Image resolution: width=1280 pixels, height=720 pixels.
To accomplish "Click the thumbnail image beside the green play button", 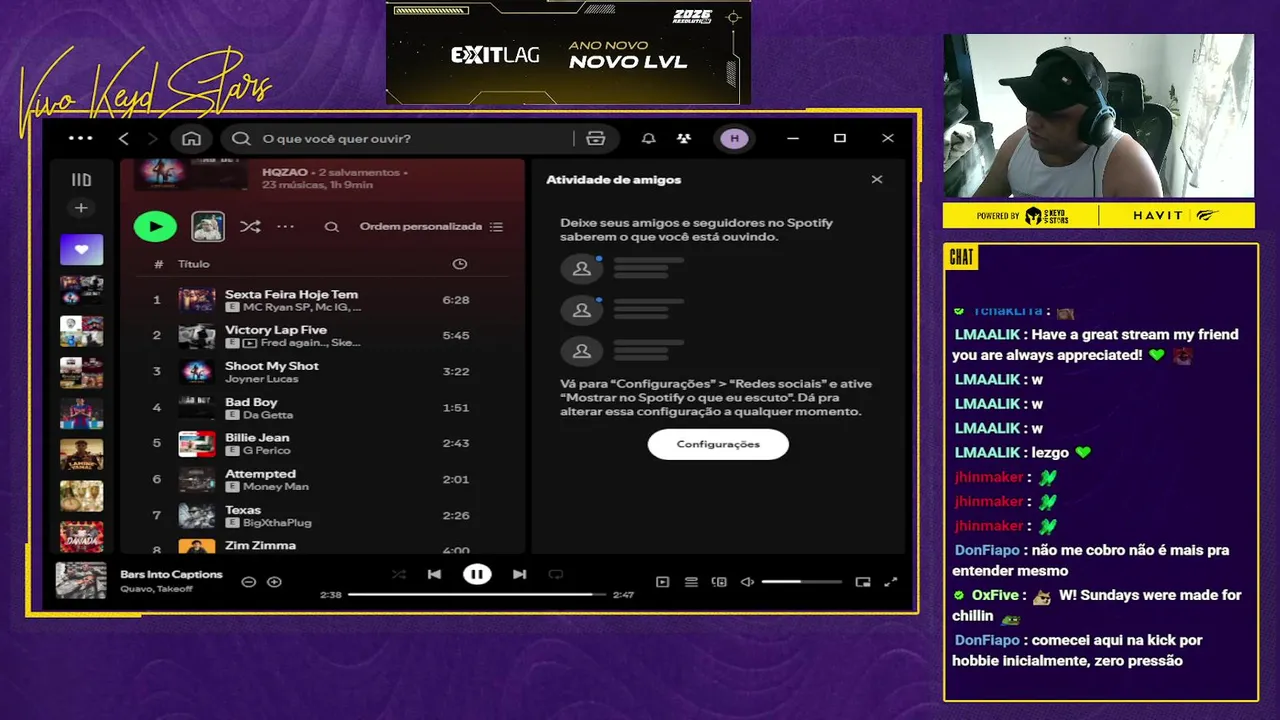I will coord(208,226).
